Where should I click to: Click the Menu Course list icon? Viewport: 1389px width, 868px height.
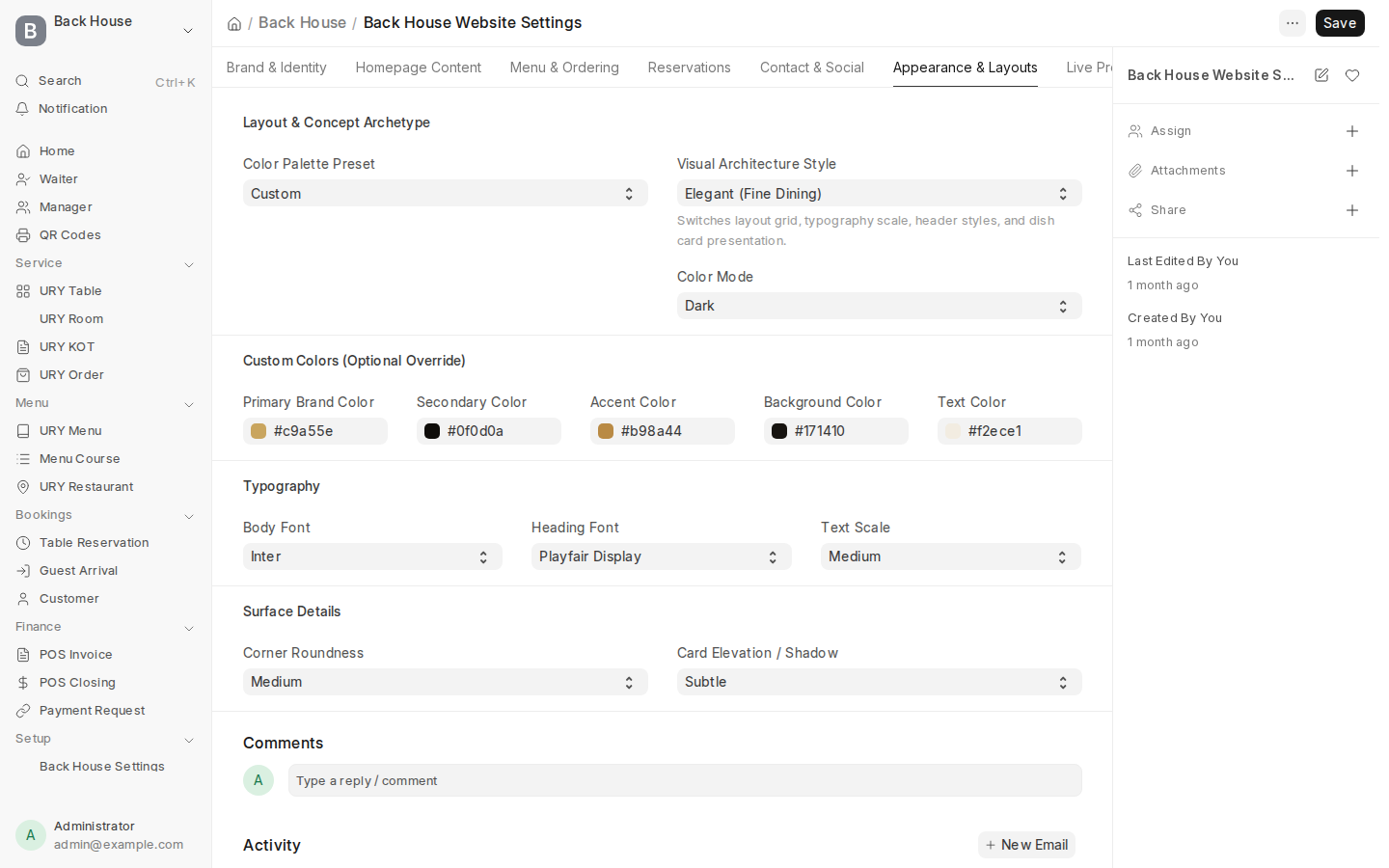click(x=23, y=459)
